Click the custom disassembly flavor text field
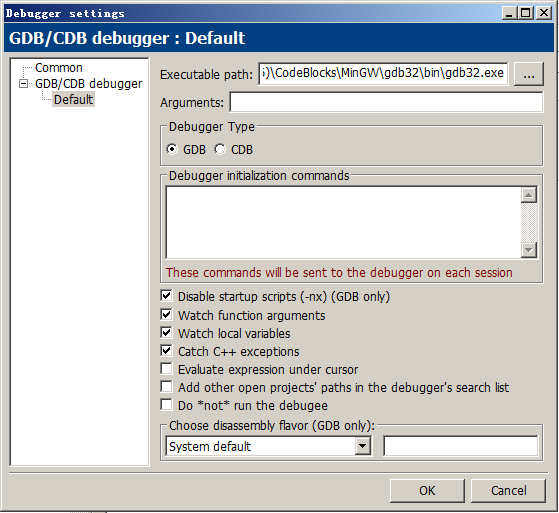The height and width of the screenshot is (513, 559). click(x=461, y=446)
